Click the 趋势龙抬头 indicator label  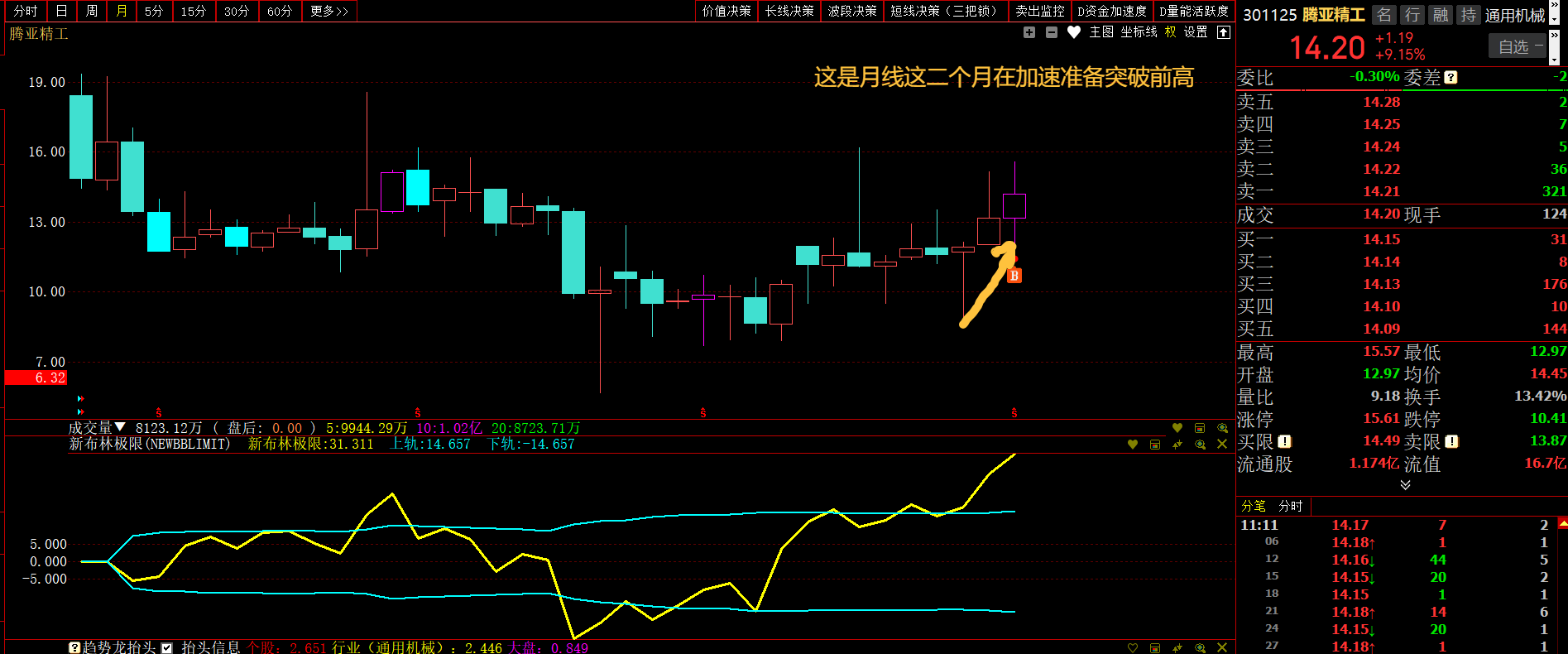pos(119,647)
